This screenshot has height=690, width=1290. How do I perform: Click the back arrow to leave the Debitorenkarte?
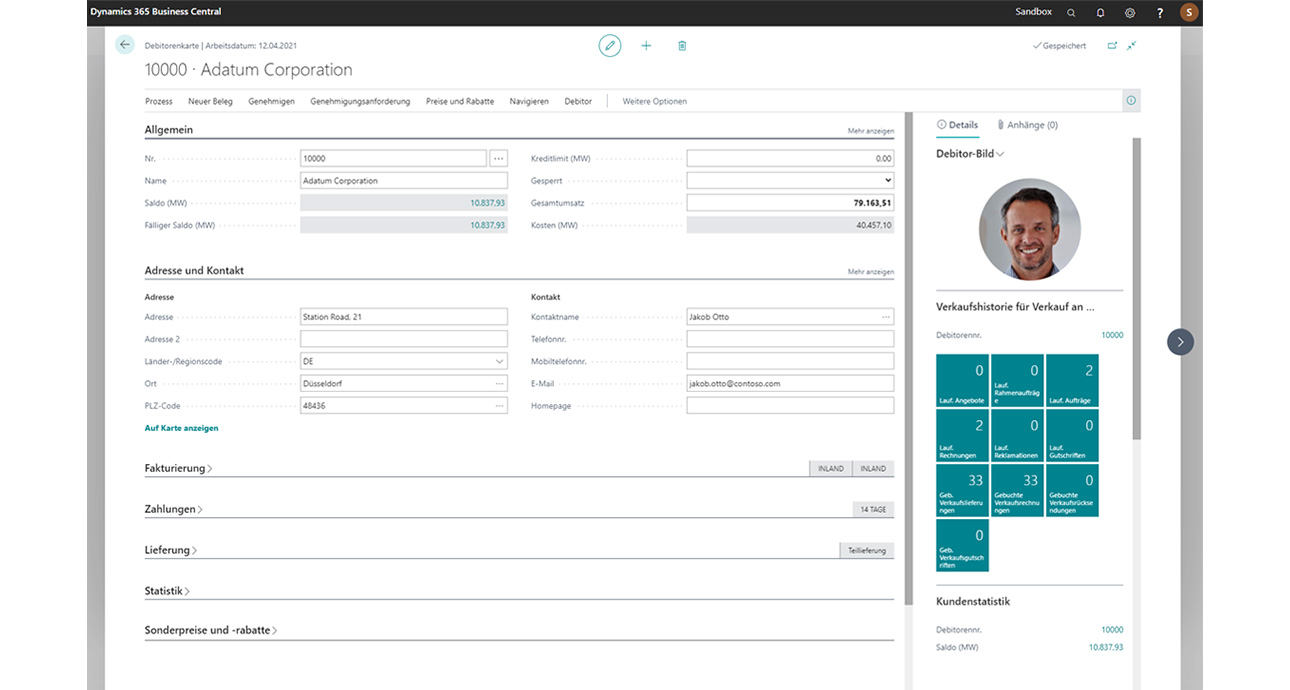tap(124, 45)
